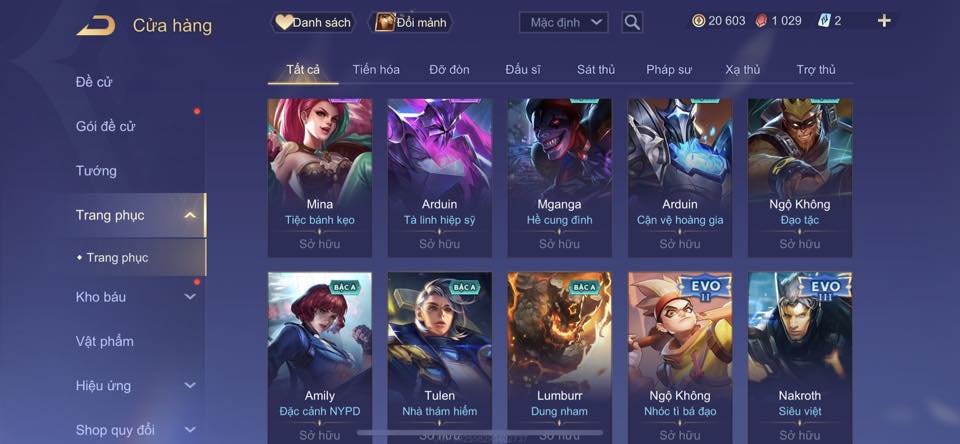Screen dimensions: 960x444
Task: Expand the Hiệu ứng sidebar section
Action: click(190, 385)
